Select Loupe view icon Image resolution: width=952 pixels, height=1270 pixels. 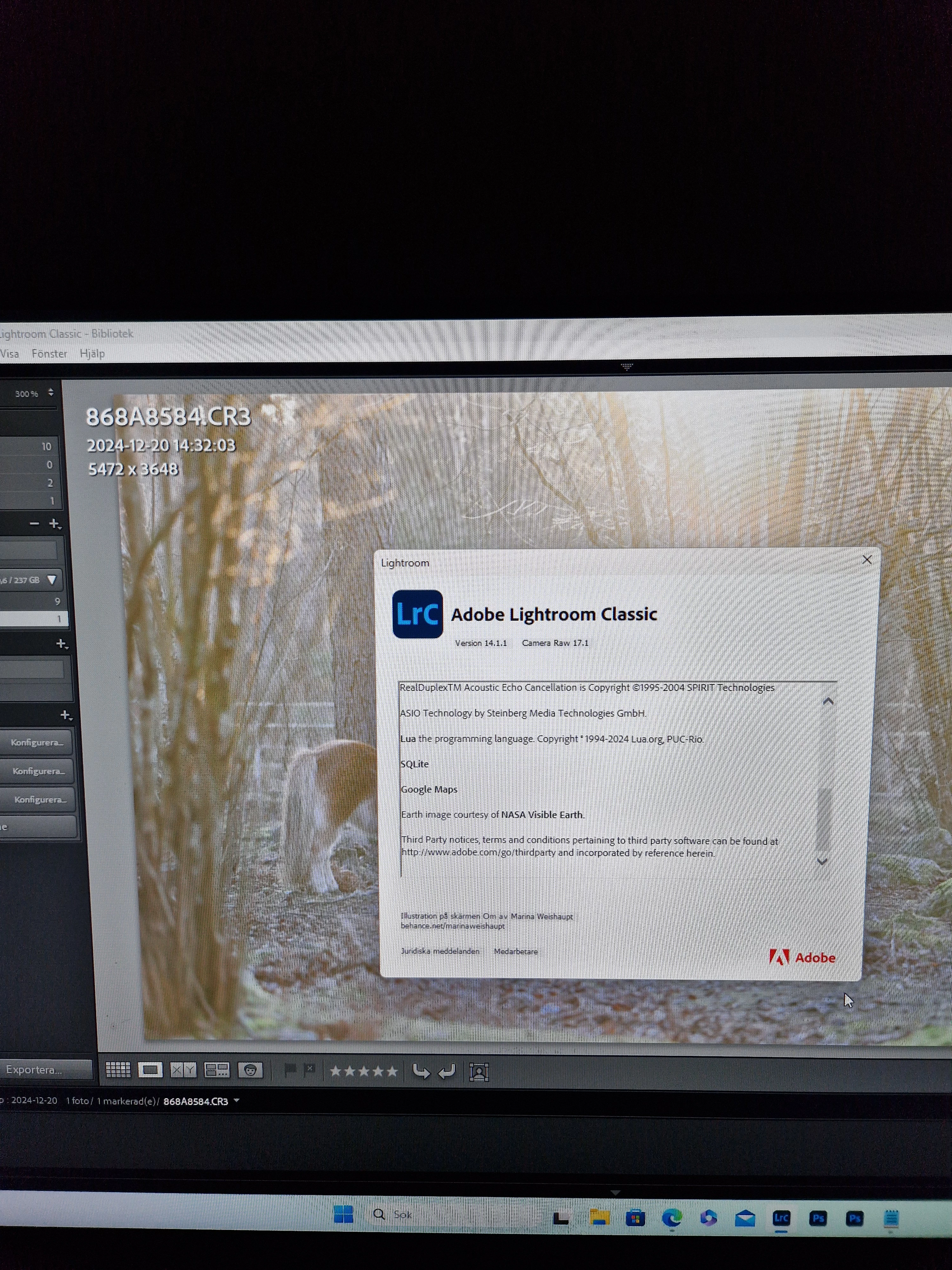[150, 1070]
